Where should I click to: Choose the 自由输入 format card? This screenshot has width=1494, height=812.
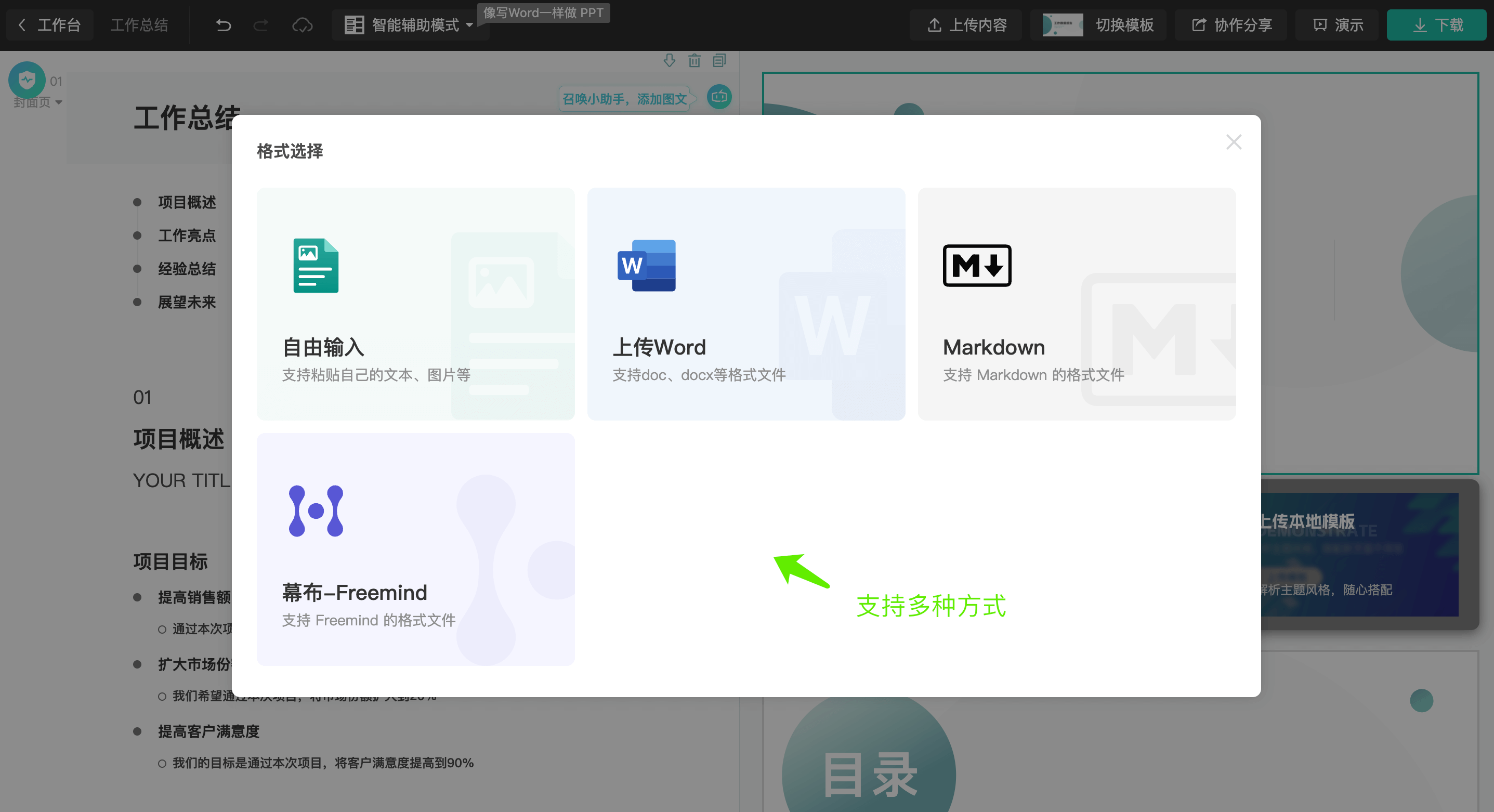click(x=416, y=304)
